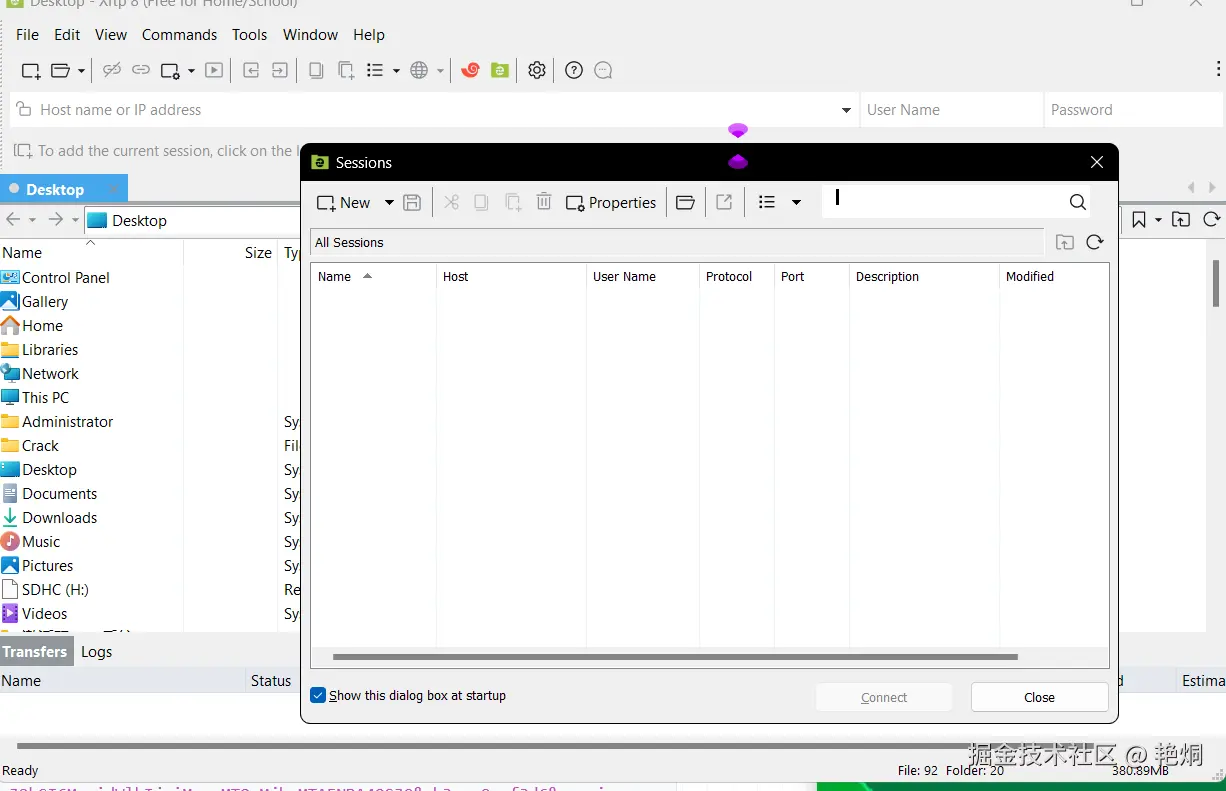This screenshot has height=791, width=1226.
Task: Expand the view mode dropdown in Sessions dialog
Action: [796, 202]
